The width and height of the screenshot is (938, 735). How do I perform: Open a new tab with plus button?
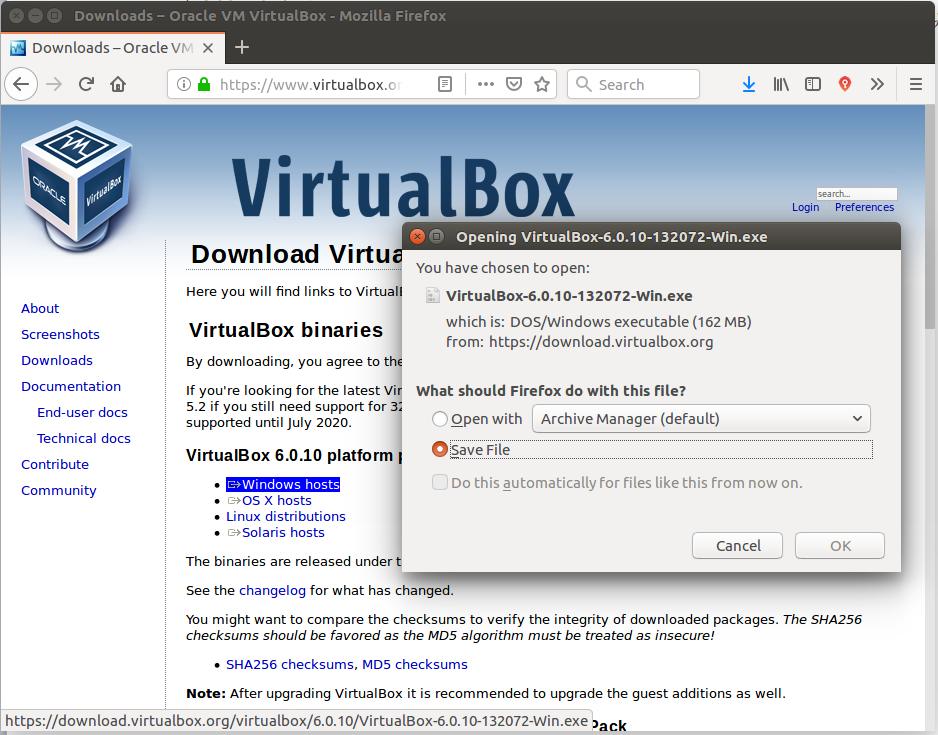click(242, 47)
